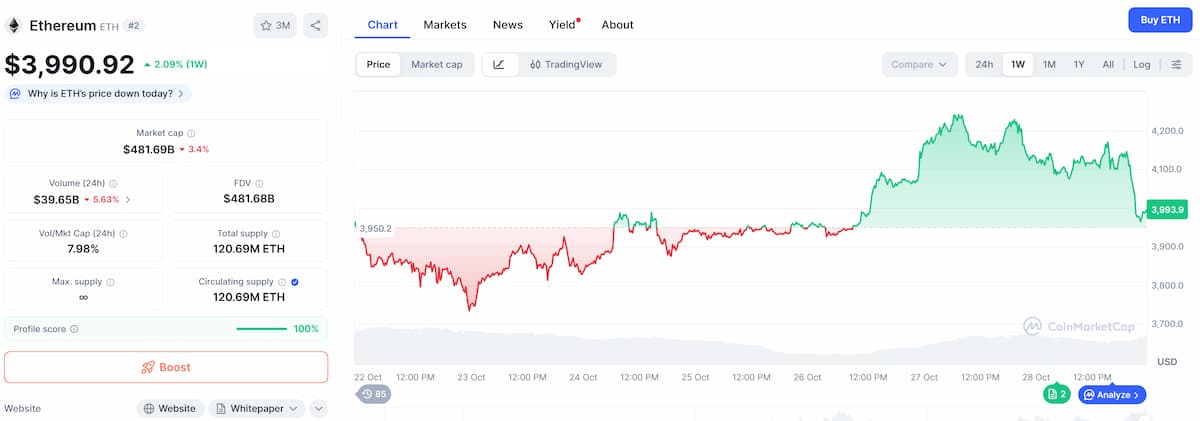Select the Price toggle
The width and height of the screenshot is (1200, 421).
[x=379, y=65]
